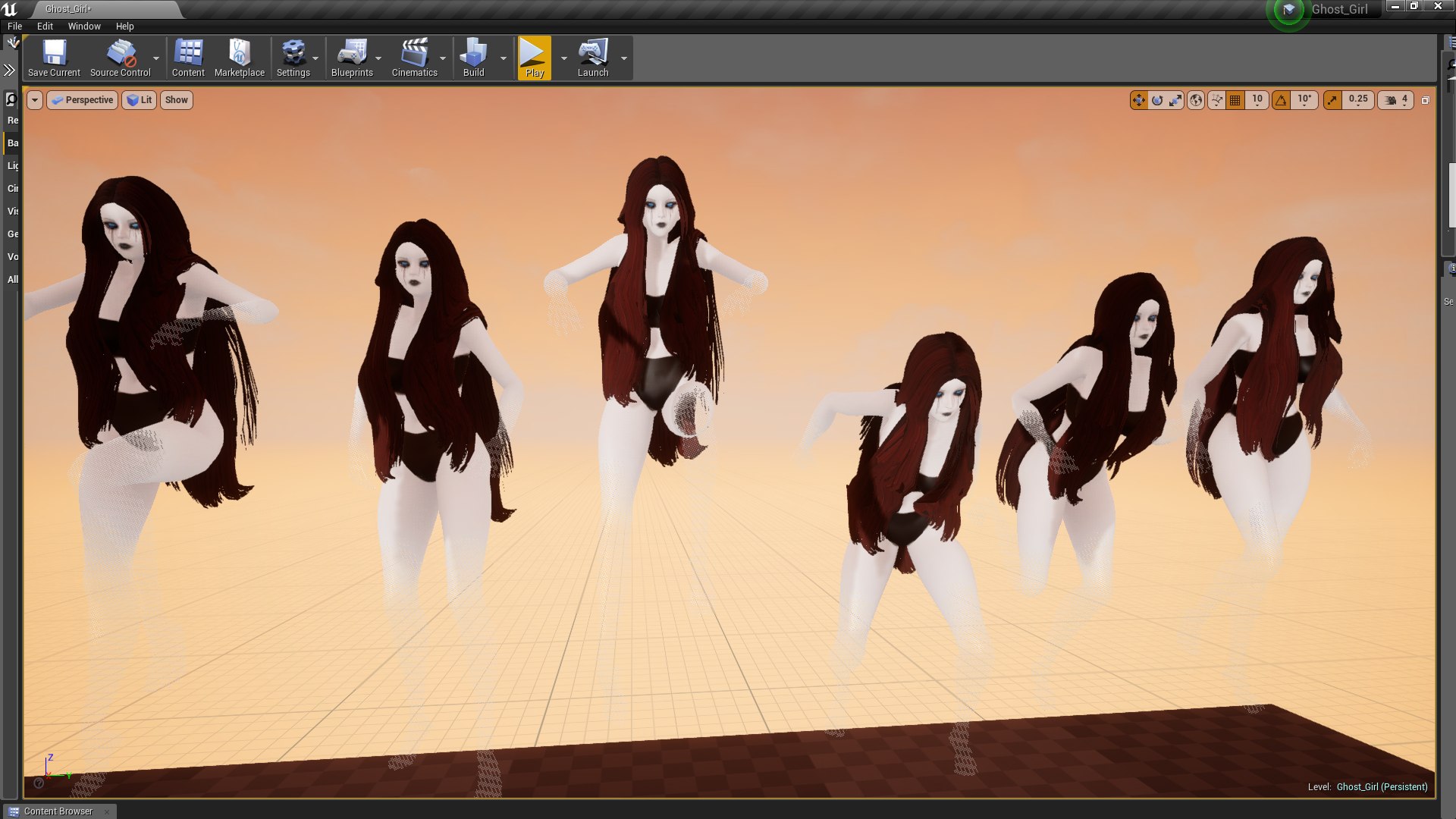This screenshot has width=1456, height=819.
Task: Open the File menu
Action: [x=15, y=26]
